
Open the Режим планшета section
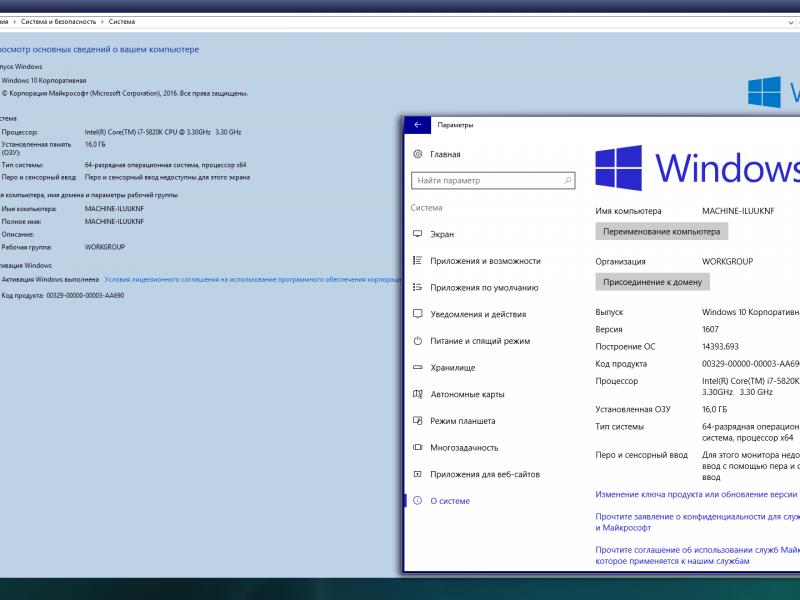tap(463, 421)
